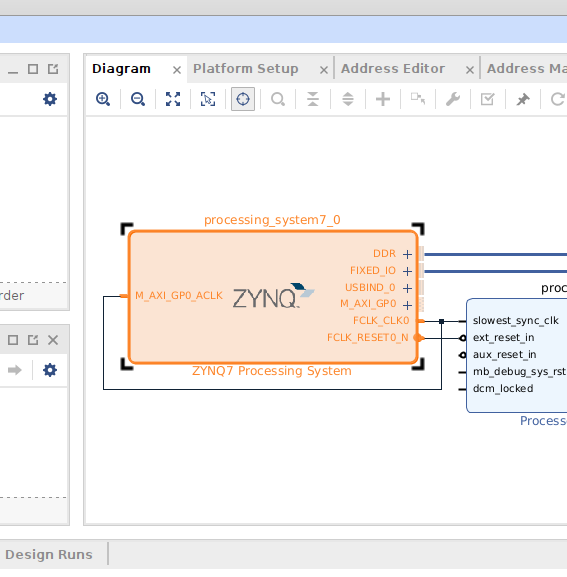Select the processing_system7_0 block name

272,220
